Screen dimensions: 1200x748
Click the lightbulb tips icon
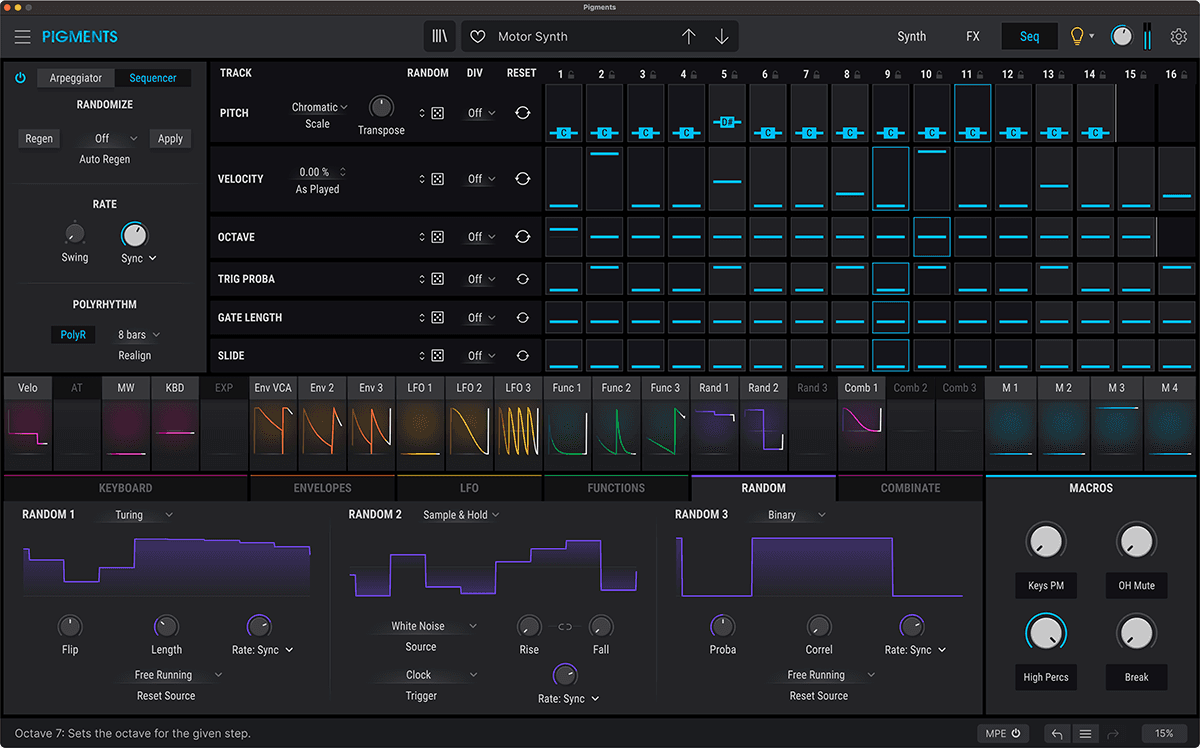[x=1077, y=37]
